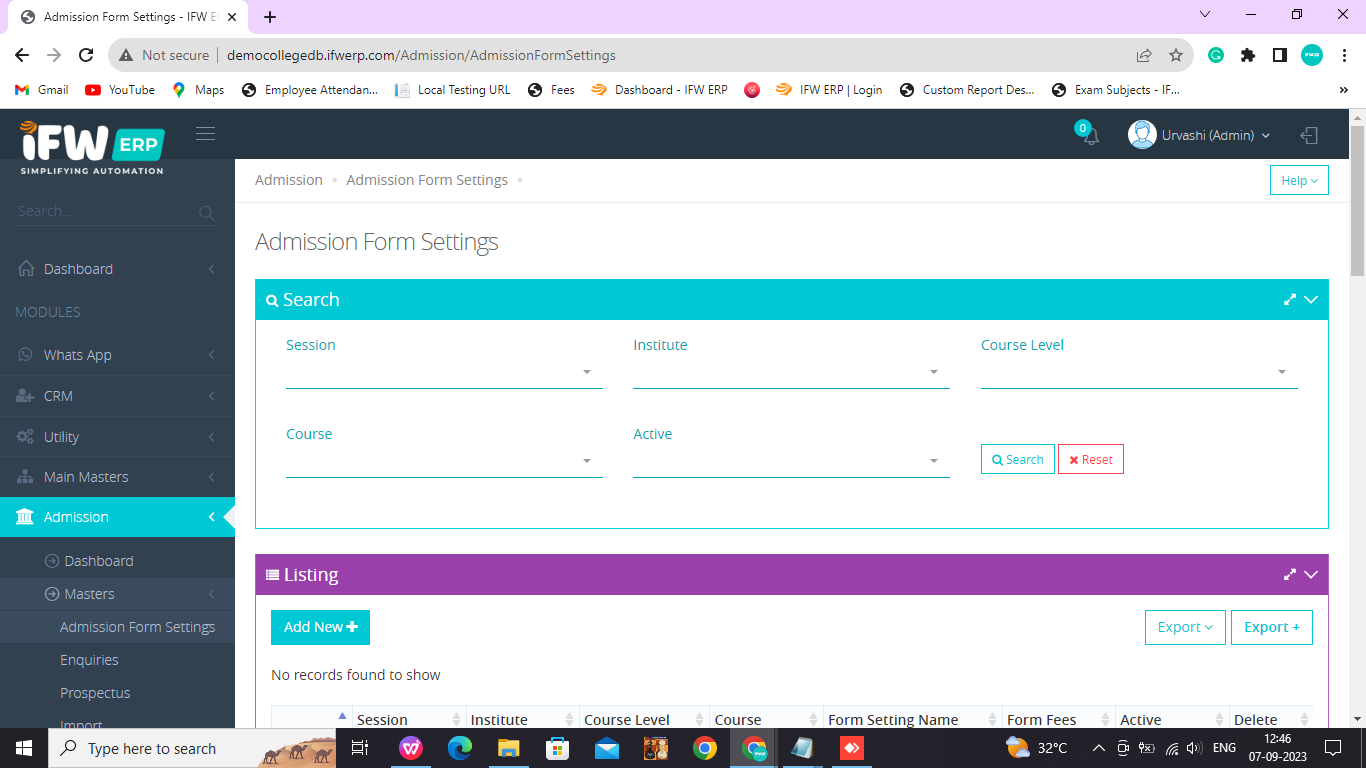Open the Institute dropdown
1366x768 pixels.
click(791, 372)
